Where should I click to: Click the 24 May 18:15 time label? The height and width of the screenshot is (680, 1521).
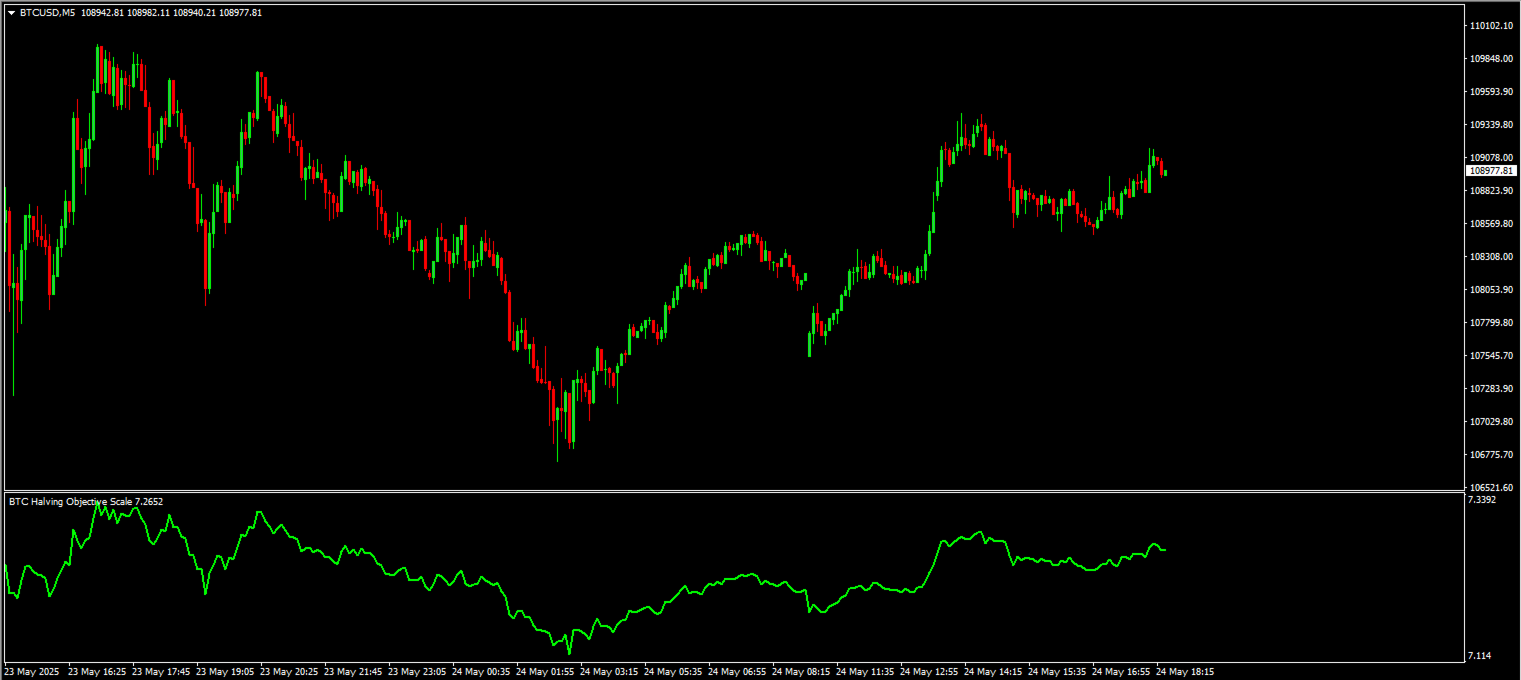(1187, 671)
